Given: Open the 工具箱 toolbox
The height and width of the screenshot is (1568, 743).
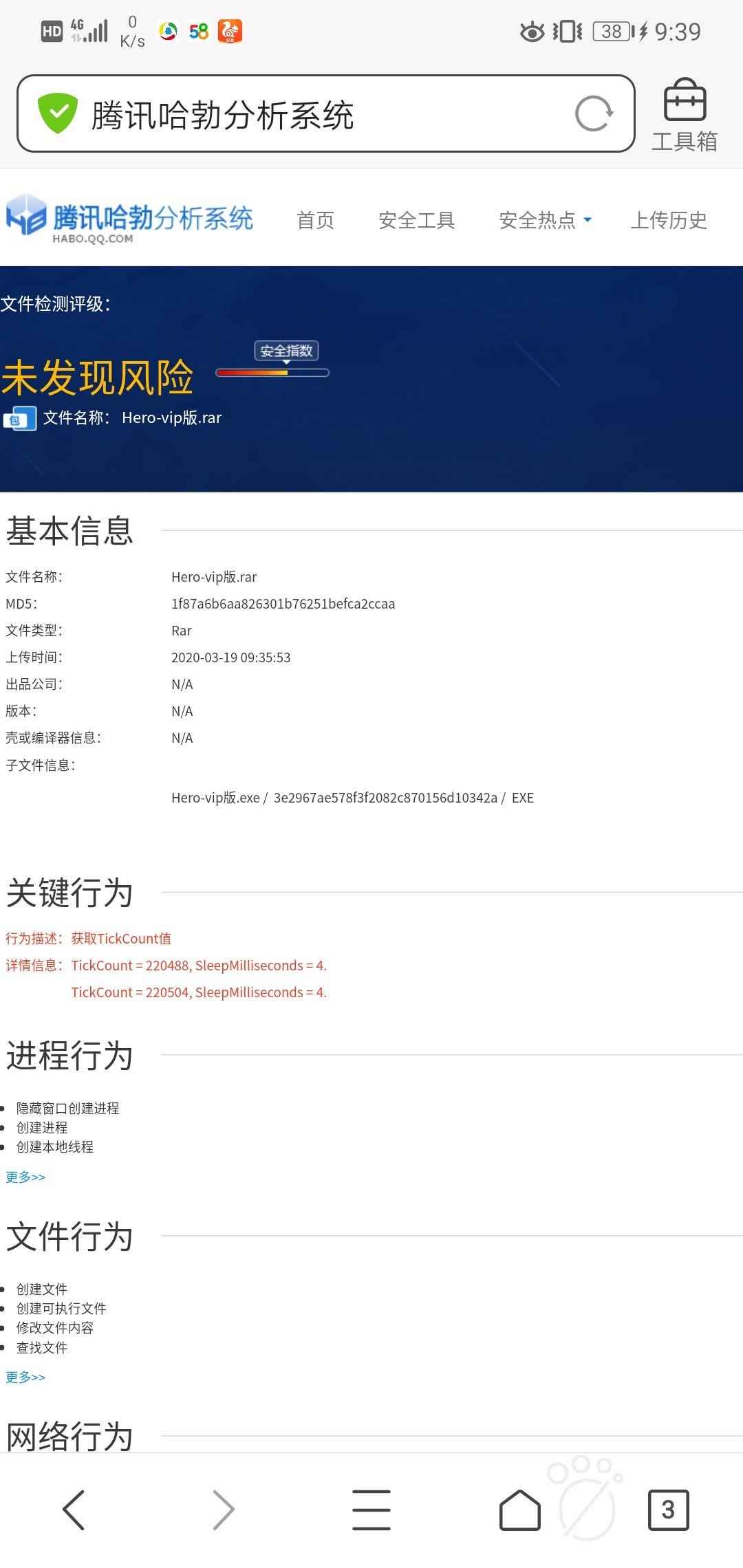Looking at the screenshot, I should coord(685,115).
